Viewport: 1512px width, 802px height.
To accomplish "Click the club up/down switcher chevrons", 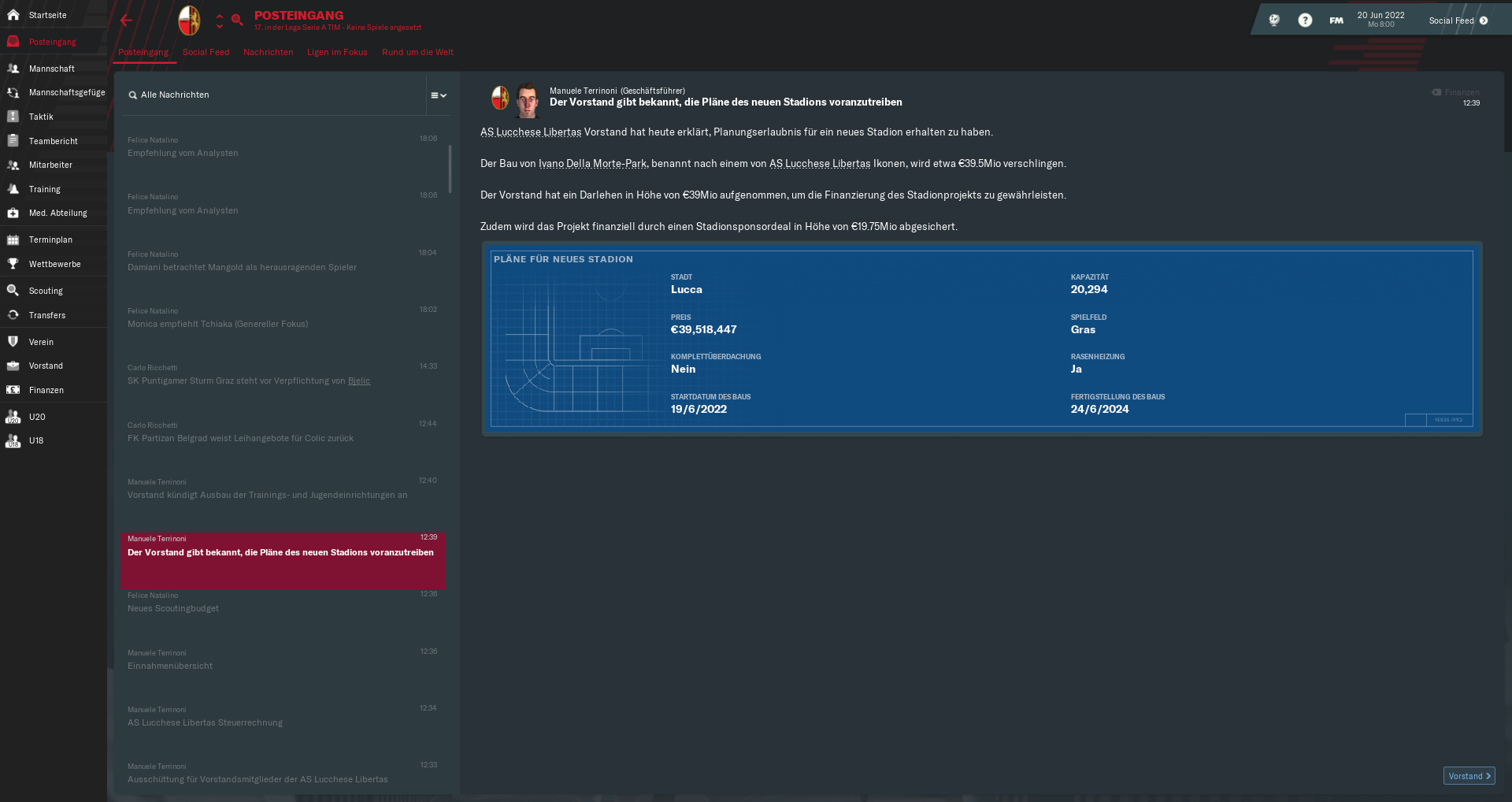I will click(220, 21).
